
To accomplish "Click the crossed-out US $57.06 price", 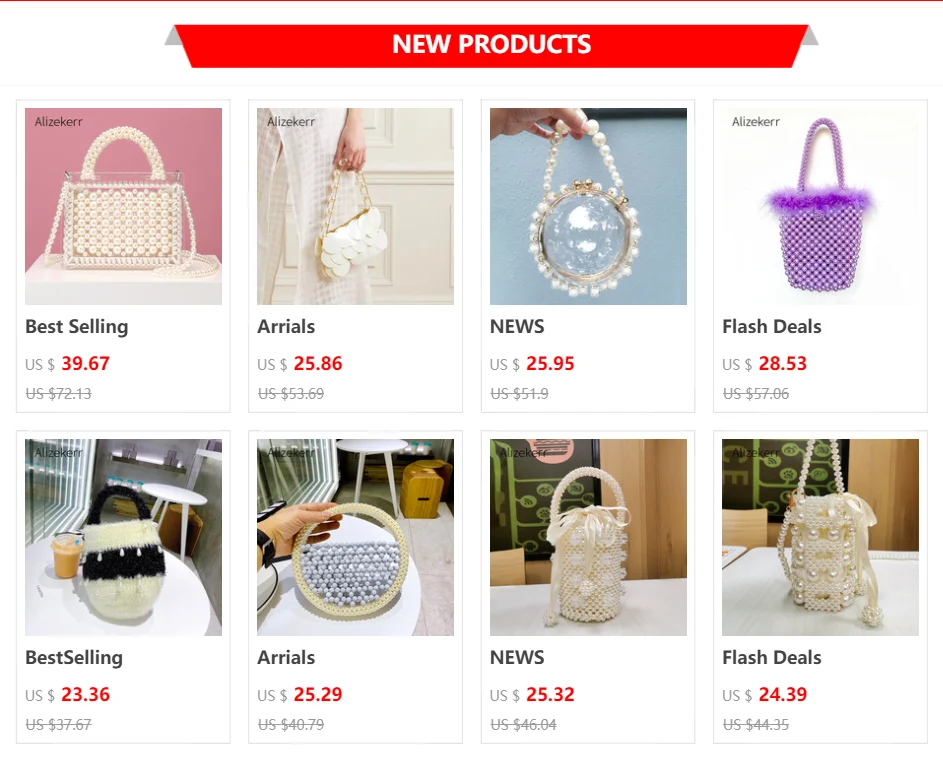I will click(755, 394).
